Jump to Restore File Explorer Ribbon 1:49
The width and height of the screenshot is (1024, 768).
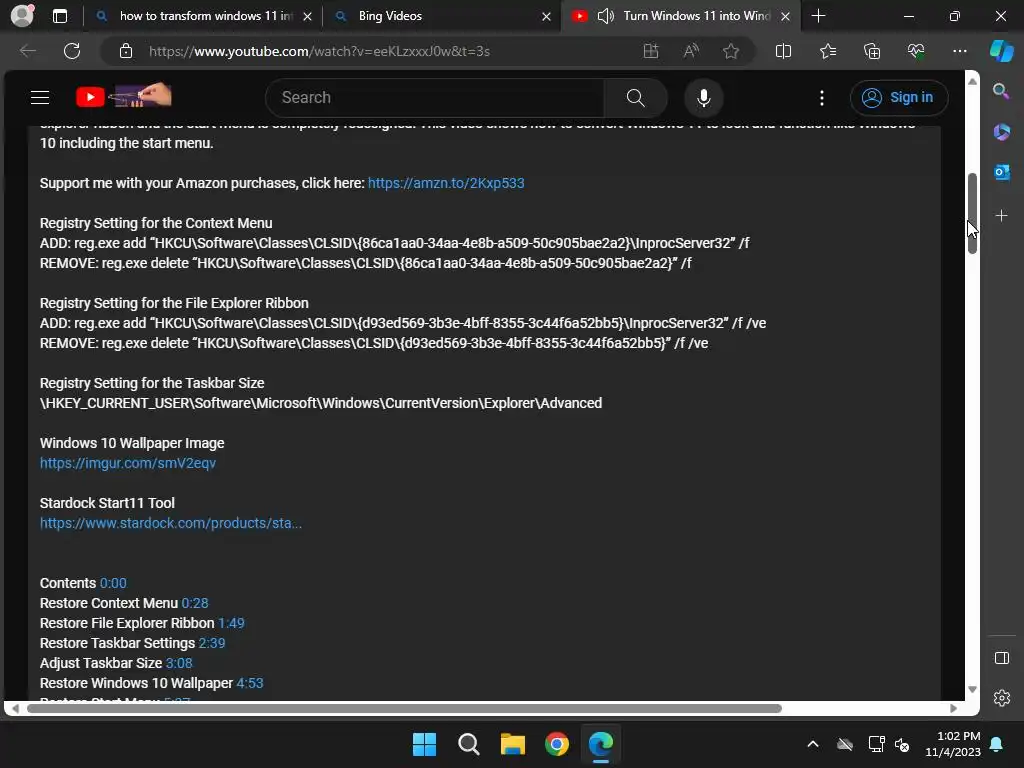point(231,623)
